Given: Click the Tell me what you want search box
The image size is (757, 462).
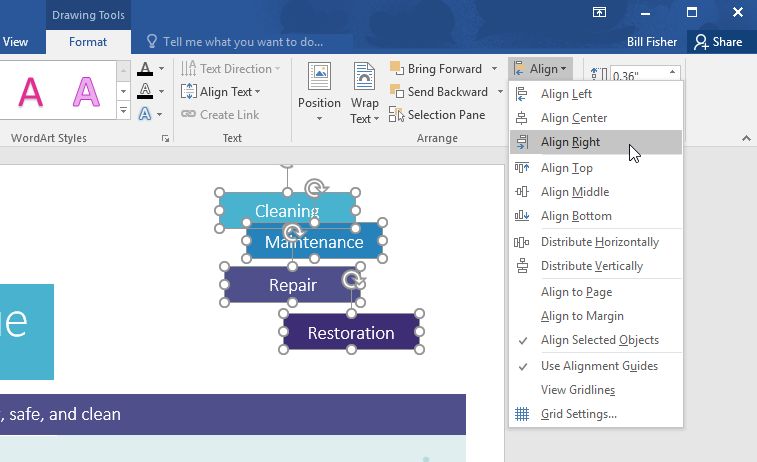Looking at the screenshot, I should 242,42.
